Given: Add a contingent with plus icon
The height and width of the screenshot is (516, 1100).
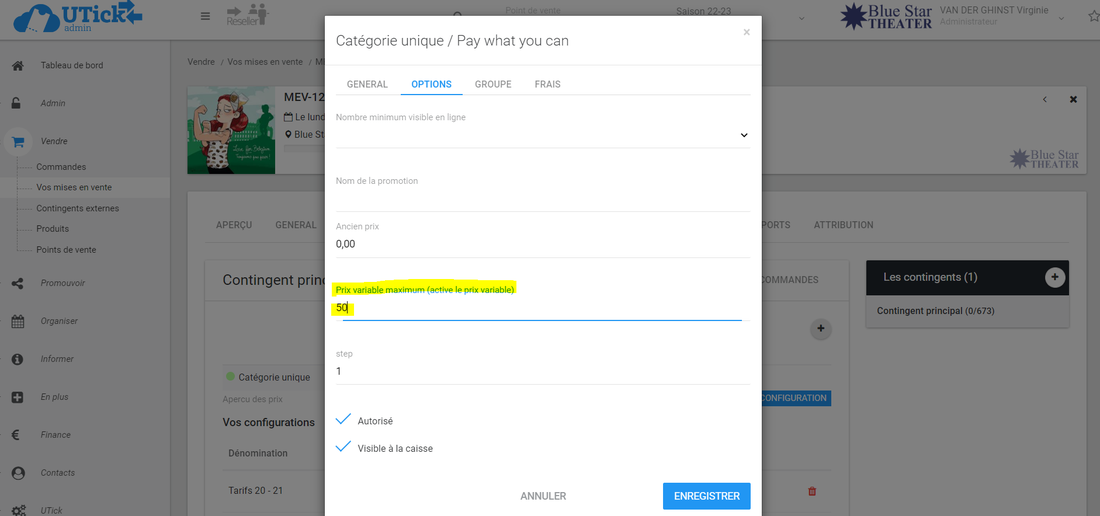Looking at the screenshot, I should point(1054,277).
